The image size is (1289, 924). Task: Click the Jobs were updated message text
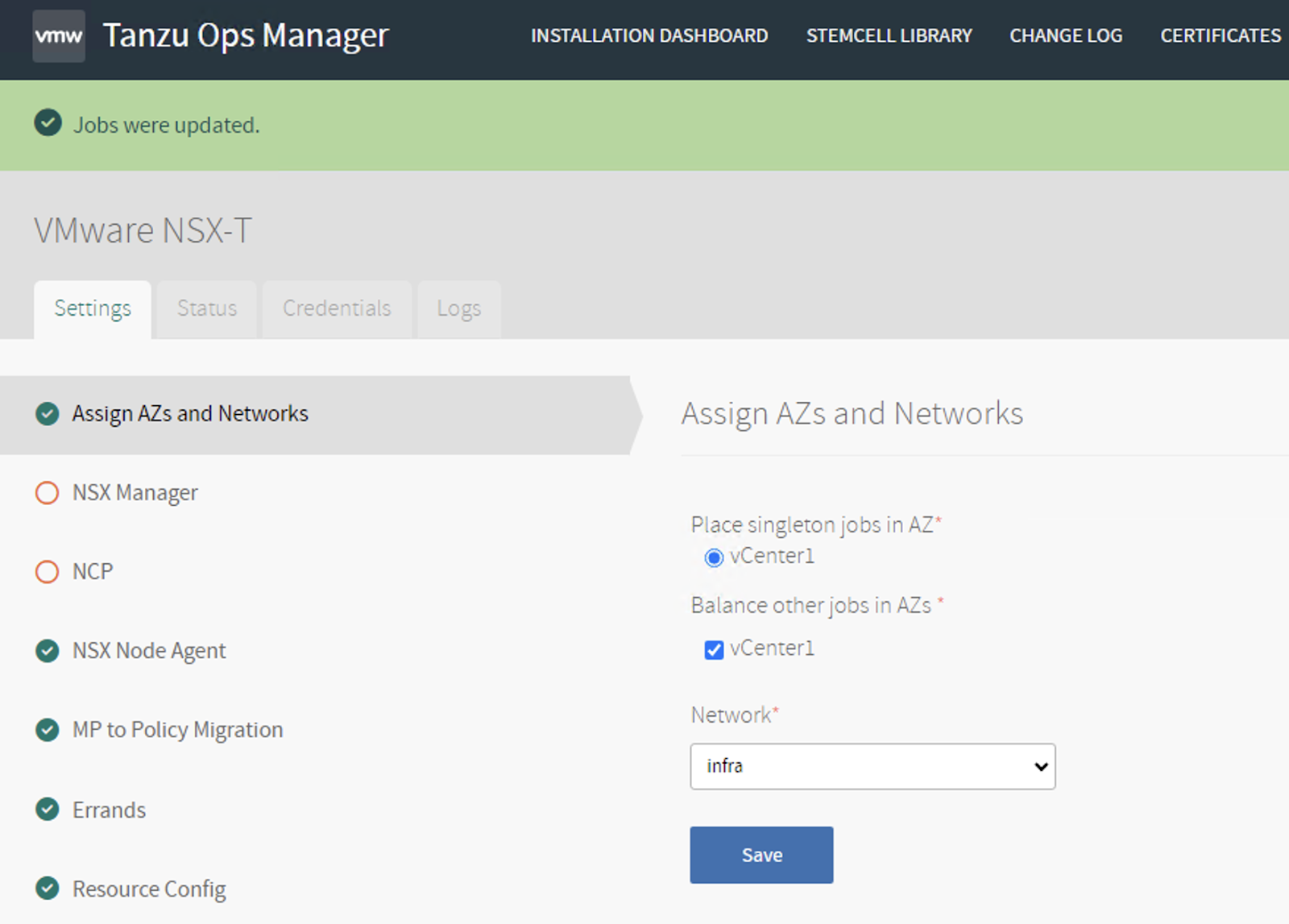point(167,126)
